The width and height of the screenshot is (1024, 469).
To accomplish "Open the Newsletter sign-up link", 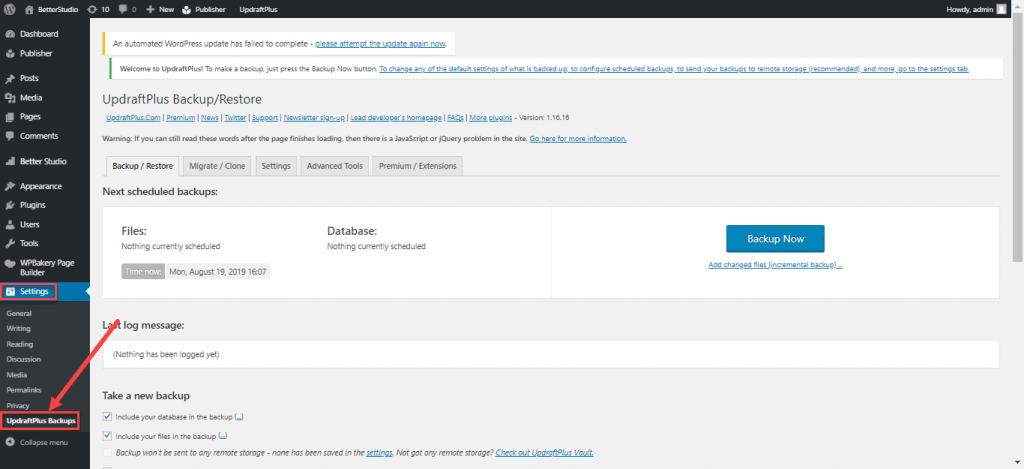I will coord(314,118).
